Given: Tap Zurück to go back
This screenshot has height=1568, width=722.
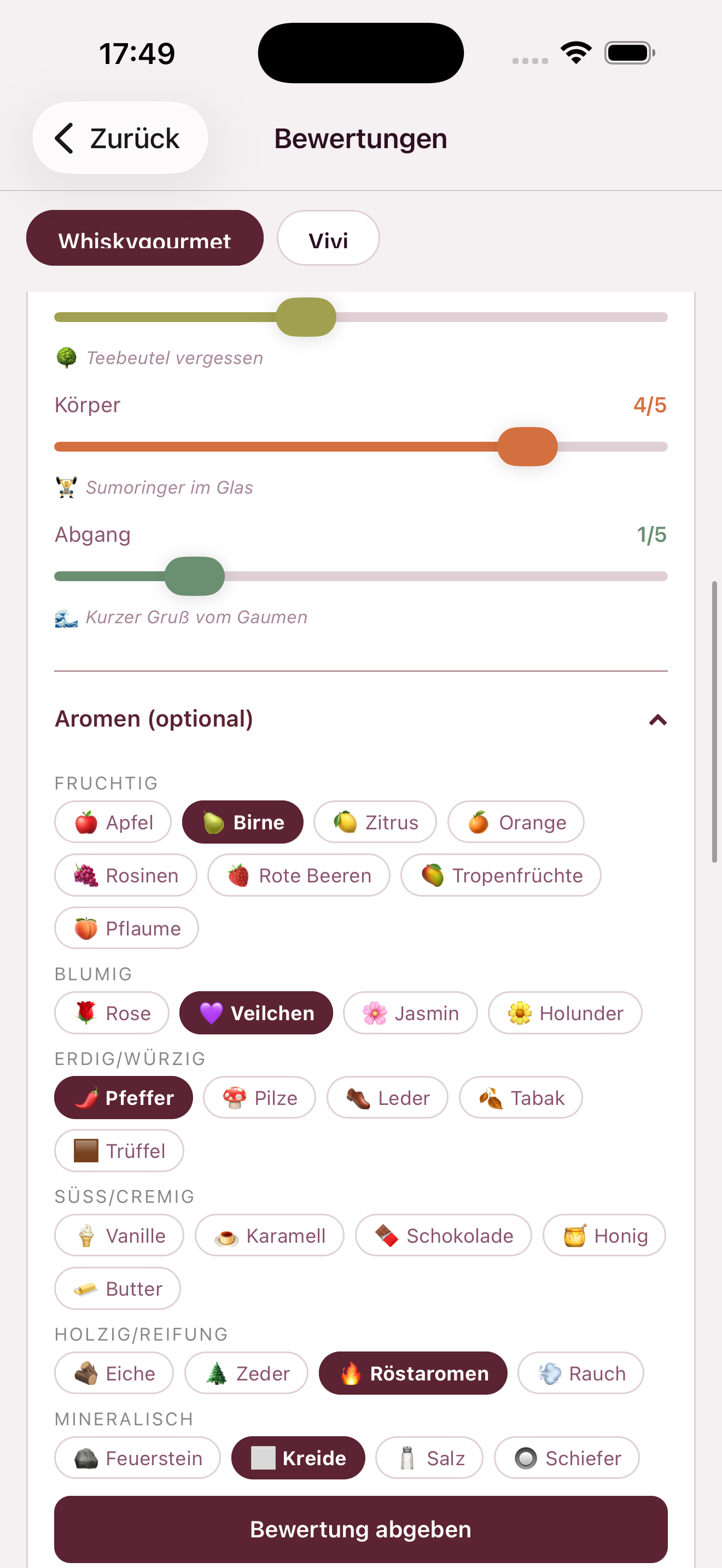Looking at the screenshot, I should coord(120,138).
